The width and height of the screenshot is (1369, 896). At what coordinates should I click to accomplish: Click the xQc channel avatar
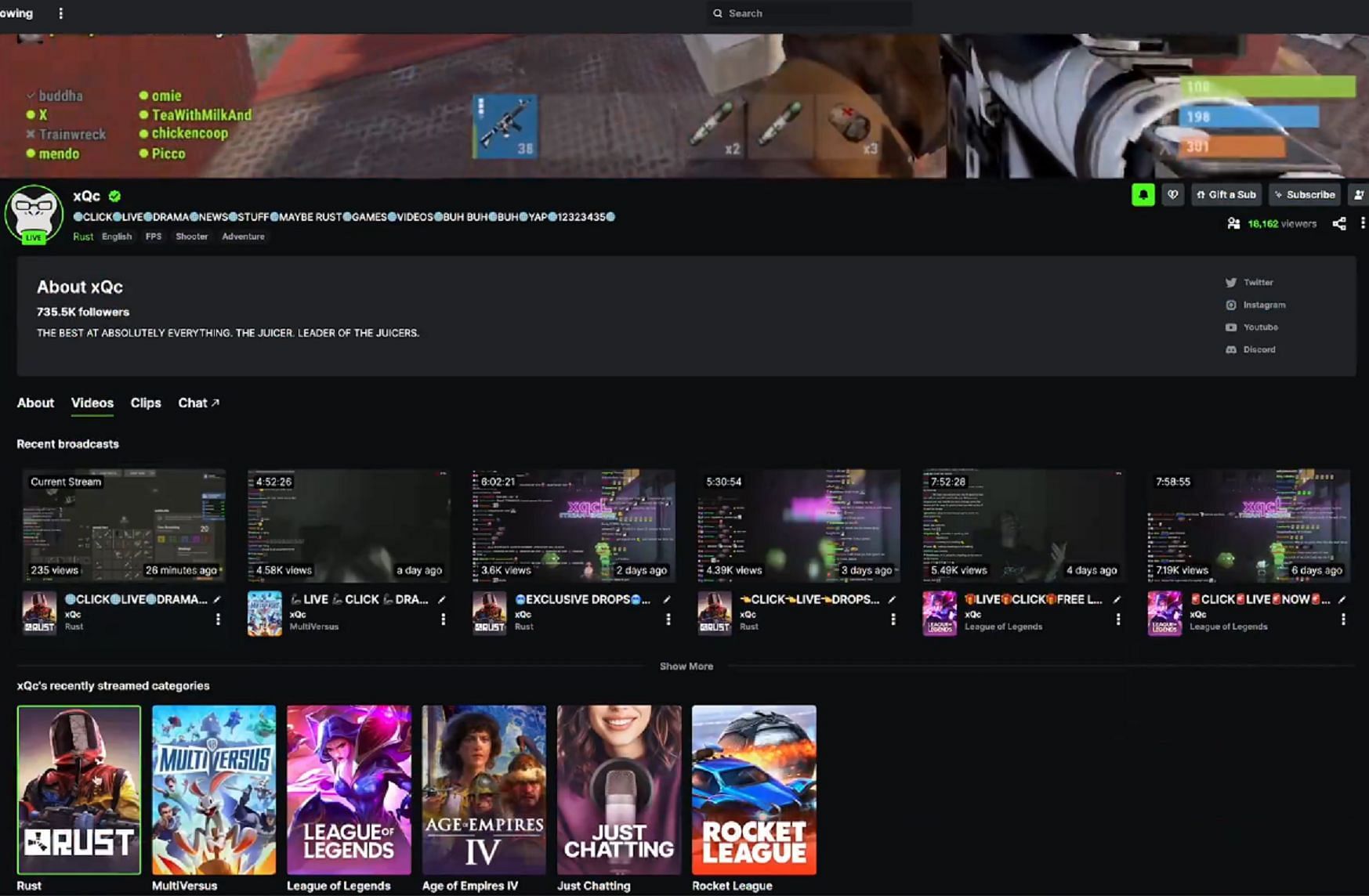click(x=34, y=213)
